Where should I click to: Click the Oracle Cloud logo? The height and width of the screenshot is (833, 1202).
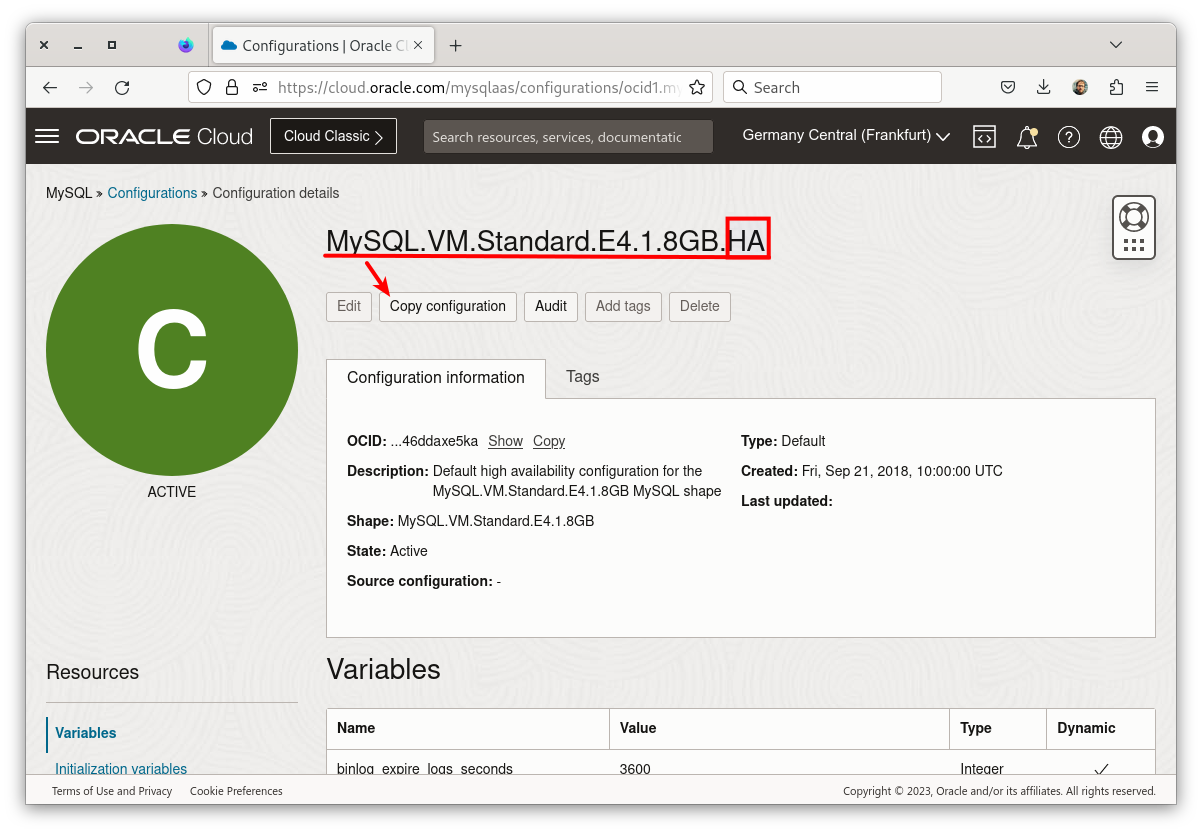pos(164,137)
